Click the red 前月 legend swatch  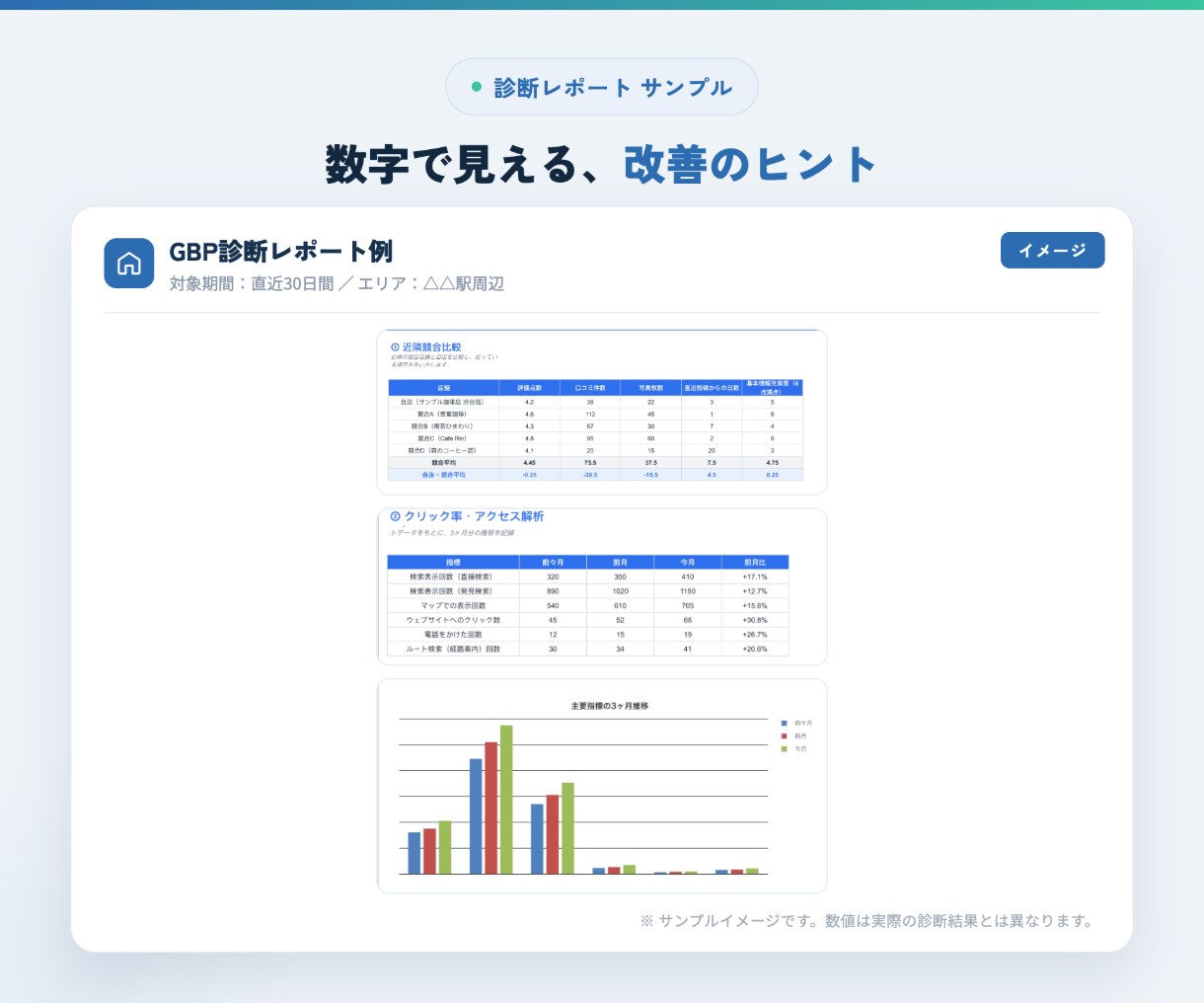785,736
